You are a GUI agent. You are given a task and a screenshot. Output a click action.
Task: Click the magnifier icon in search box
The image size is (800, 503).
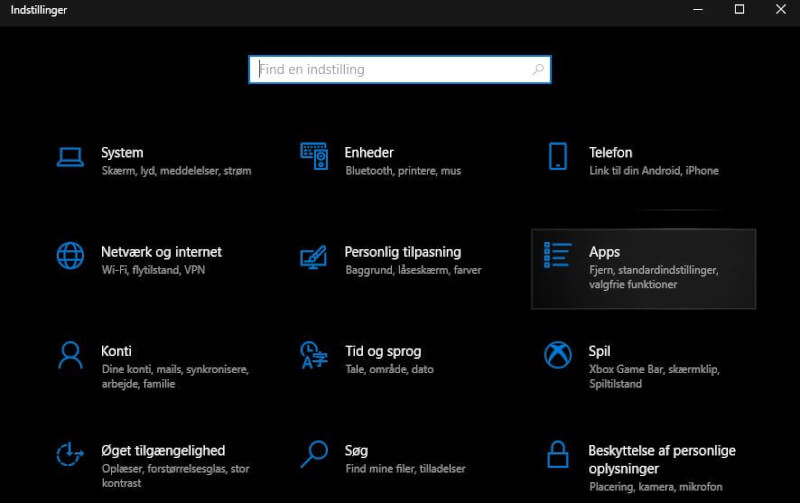pos(538,69)
